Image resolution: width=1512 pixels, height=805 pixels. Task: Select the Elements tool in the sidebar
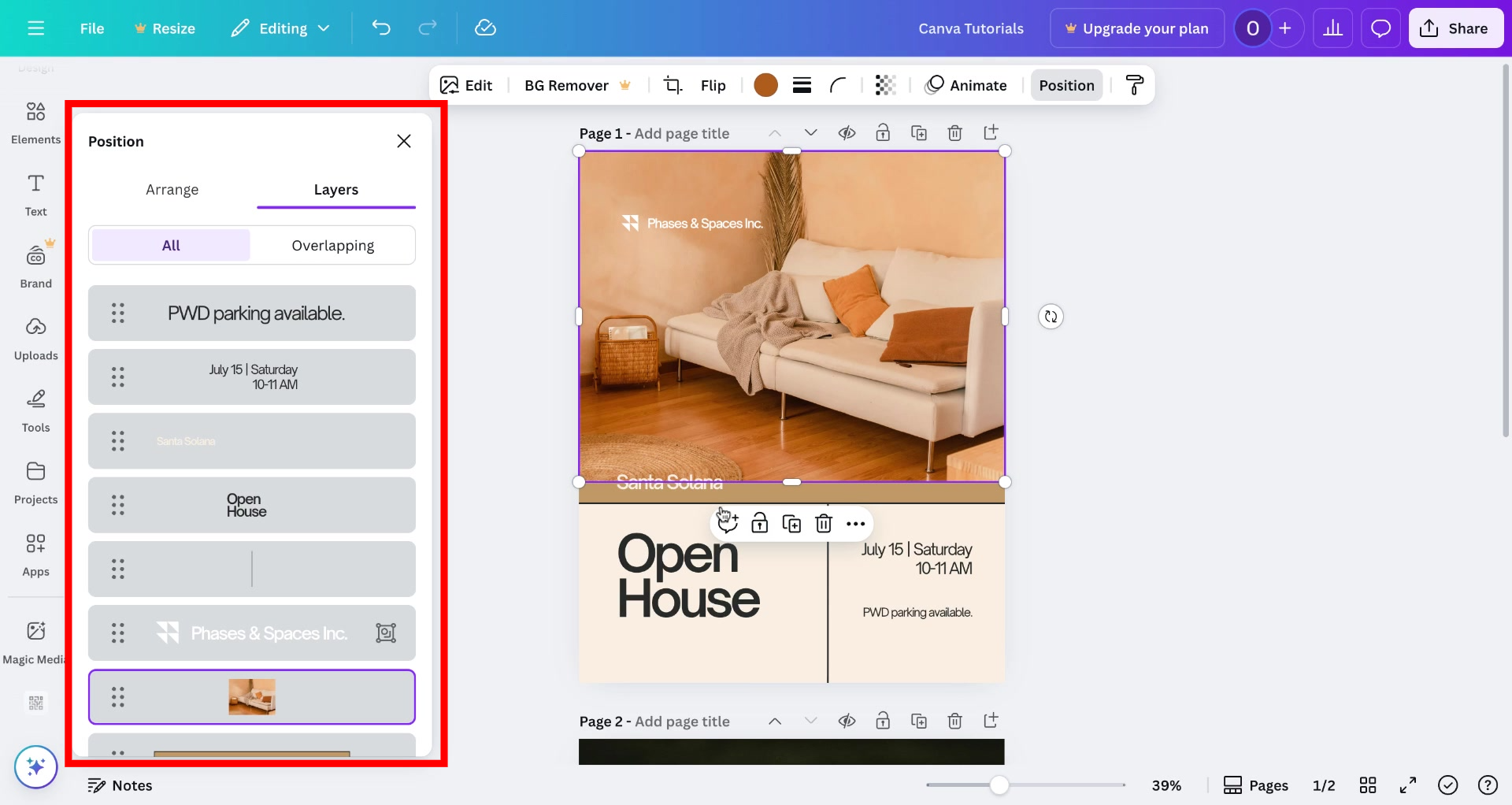35,122
